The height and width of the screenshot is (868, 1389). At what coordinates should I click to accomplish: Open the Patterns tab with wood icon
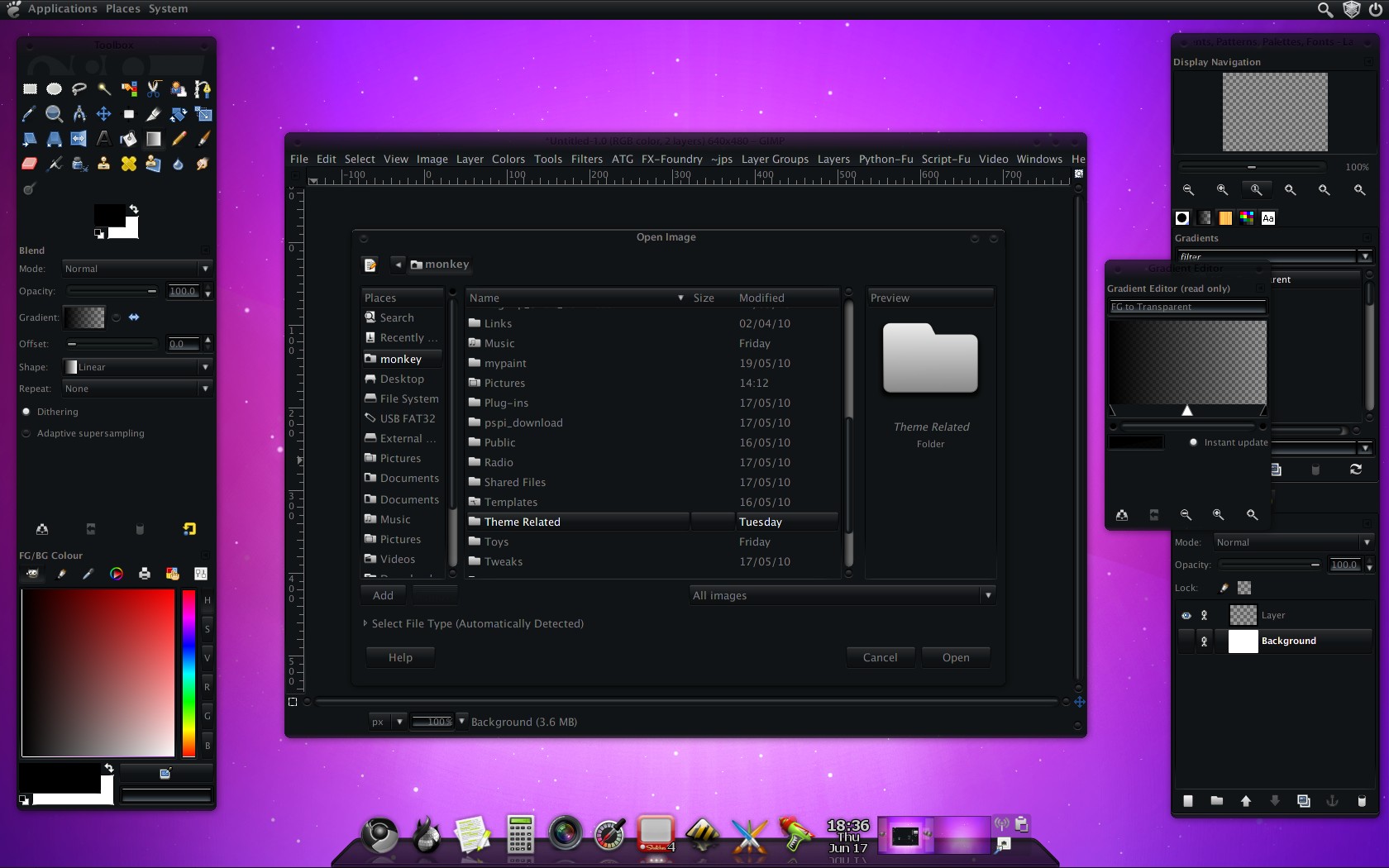1225,218
